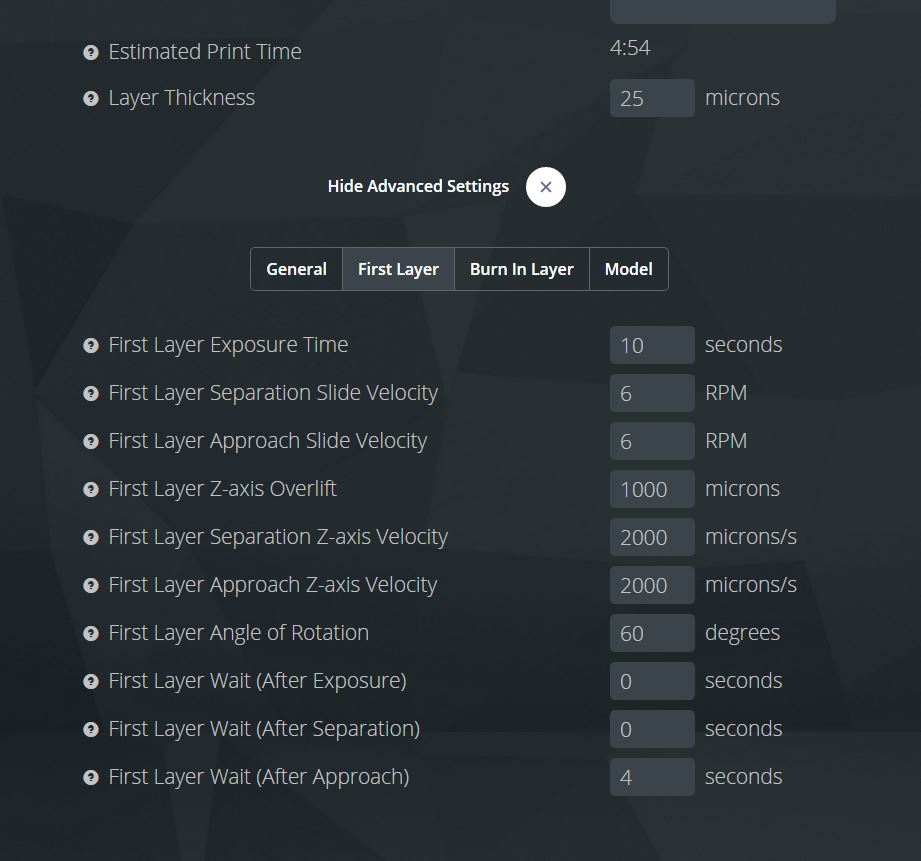Open help for First Layer Exposure Time
This screenshot has height=861, width=921.
click(x=91, y=345)
